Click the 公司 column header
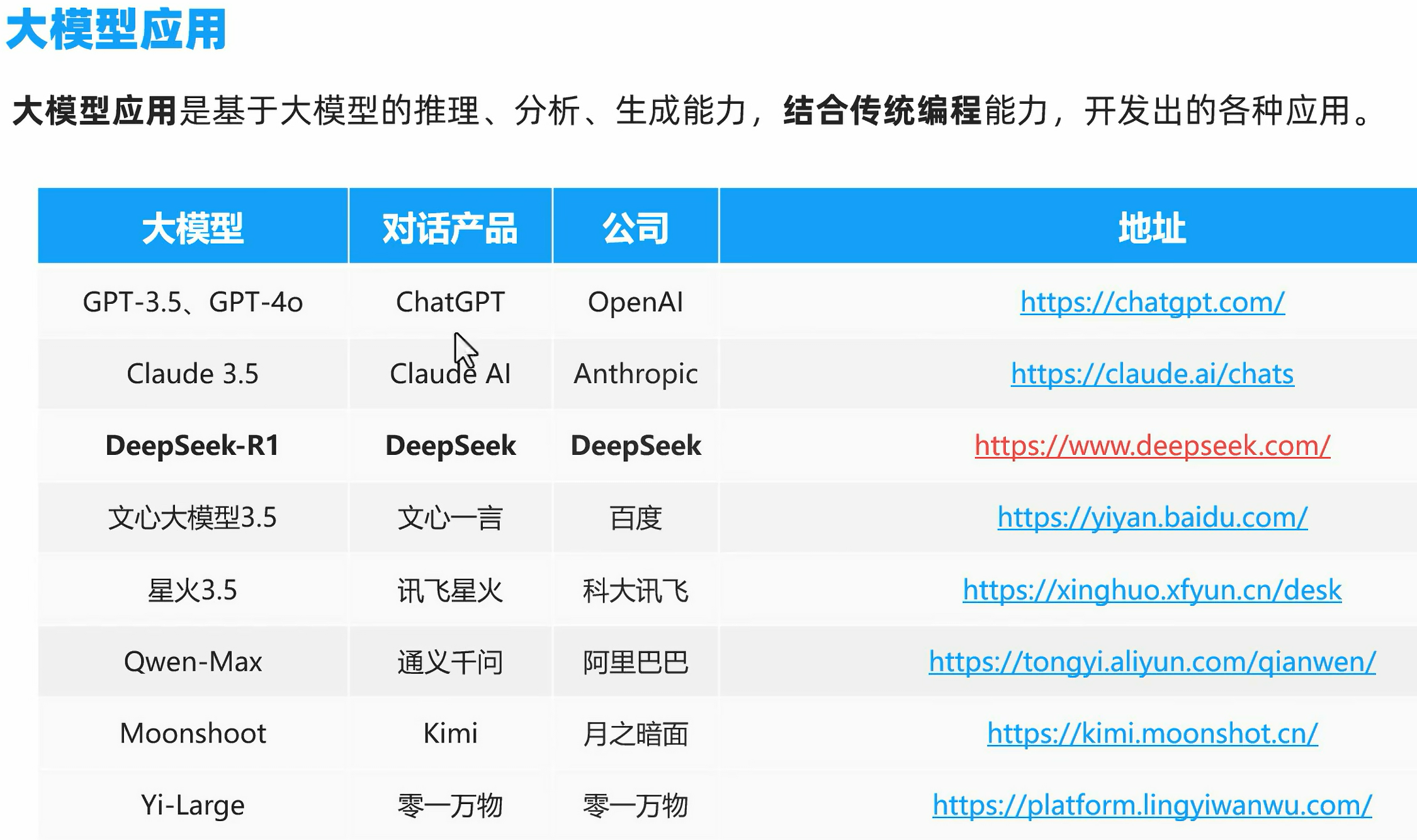Image resolution: width=1417 pixels, height=840 pixels. tap(635, 228)
